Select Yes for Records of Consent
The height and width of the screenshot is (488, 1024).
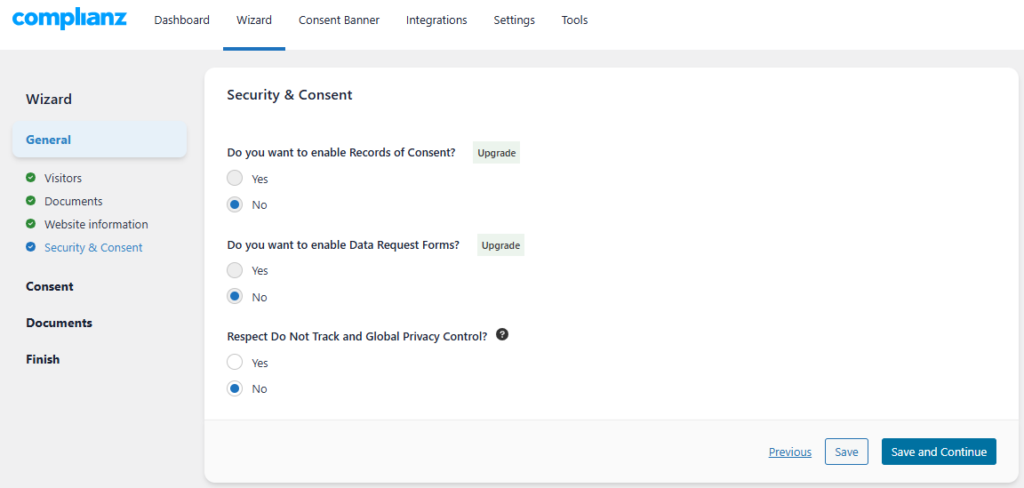(234, 178)
